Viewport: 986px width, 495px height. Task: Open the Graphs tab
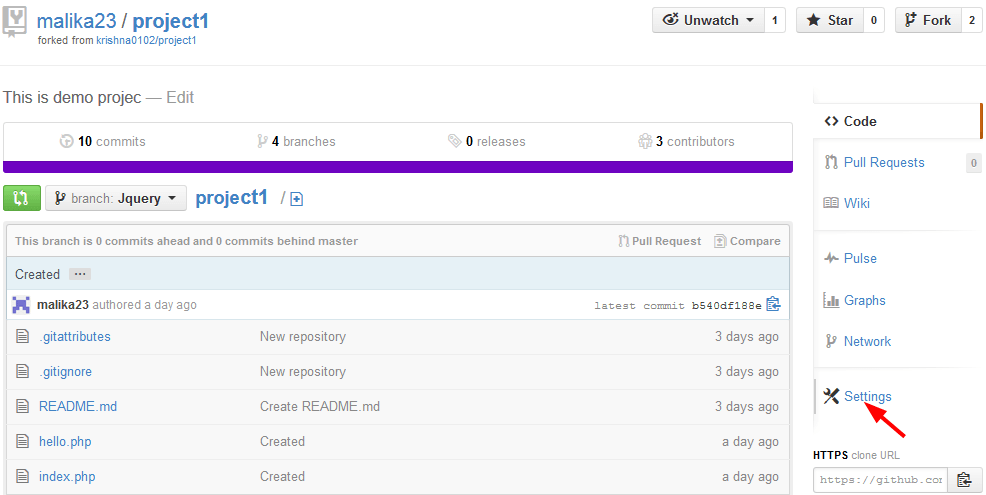[865, 300]
